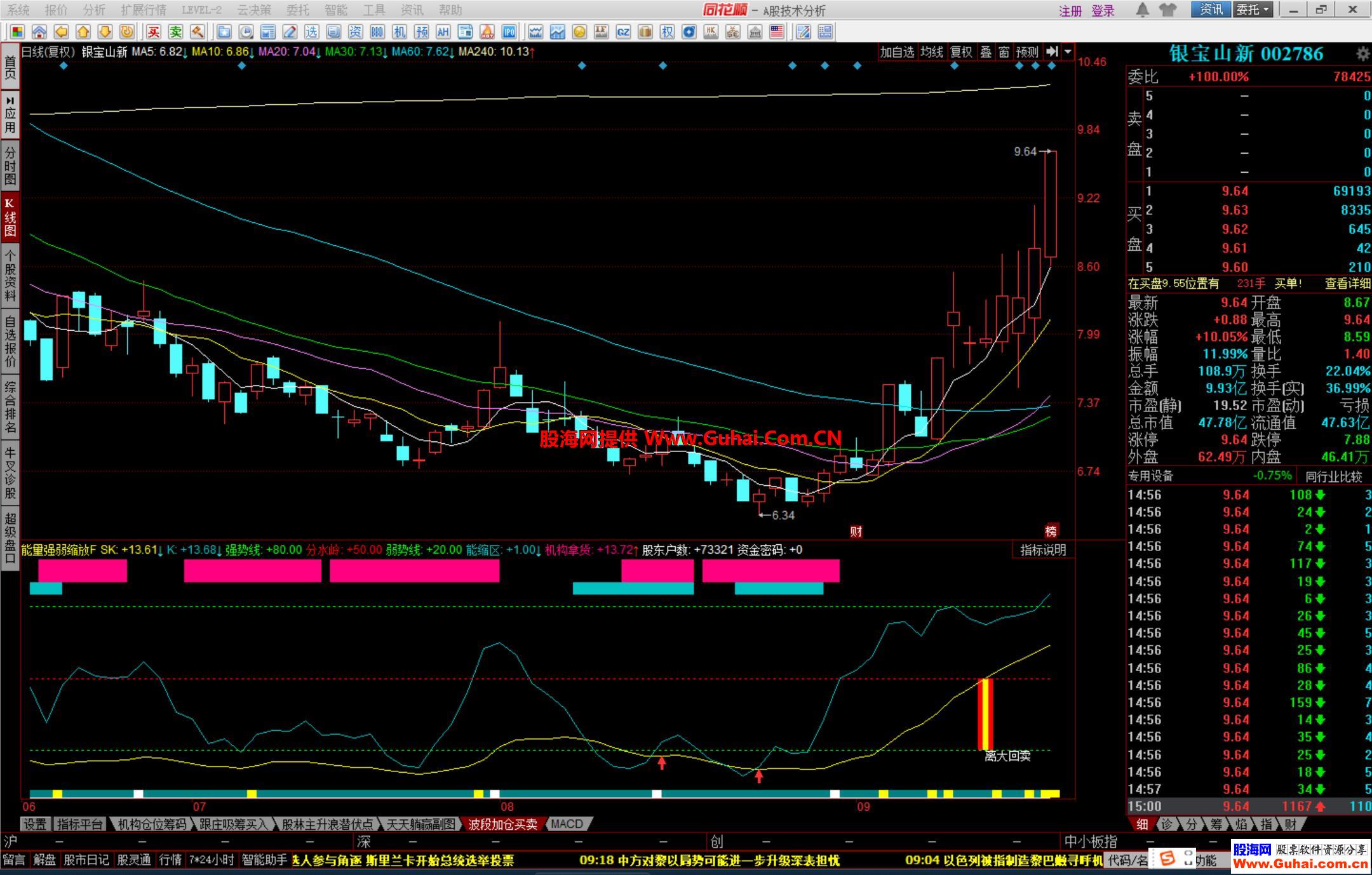Click the US flag market icon
Image resolution: width=1372 pixels, height=875 pixels.
[777, 32]
